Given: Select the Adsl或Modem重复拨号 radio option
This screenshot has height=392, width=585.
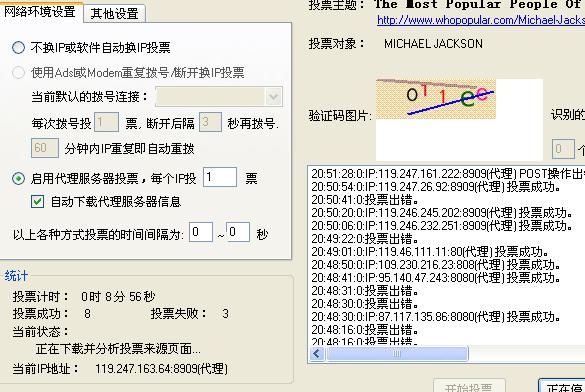Looking at the screenshot, I should [x=18, y=72].
